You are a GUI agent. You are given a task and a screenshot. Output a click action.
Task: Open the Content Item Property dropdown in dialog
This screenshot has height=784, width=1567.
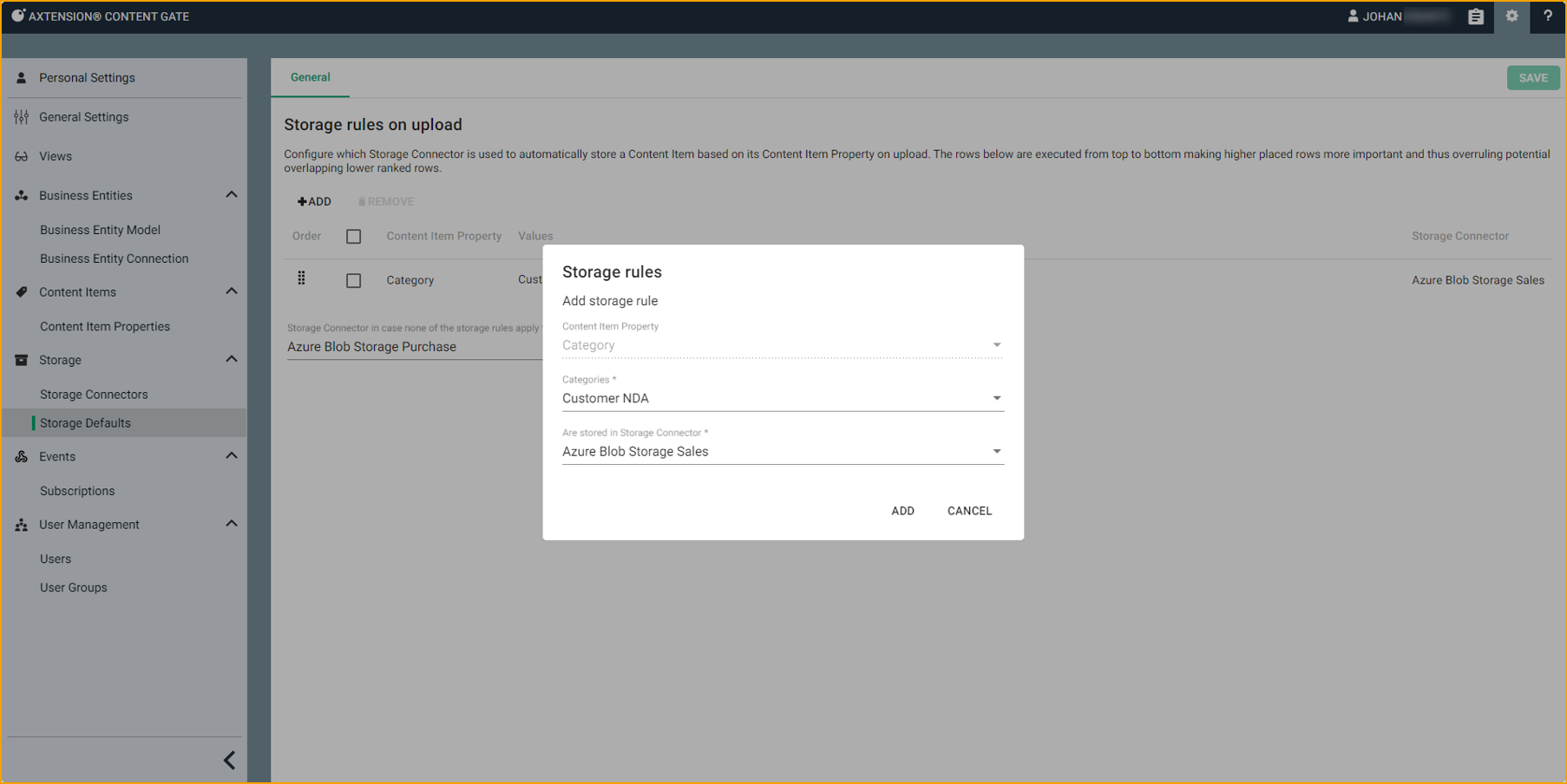(783, 345)
